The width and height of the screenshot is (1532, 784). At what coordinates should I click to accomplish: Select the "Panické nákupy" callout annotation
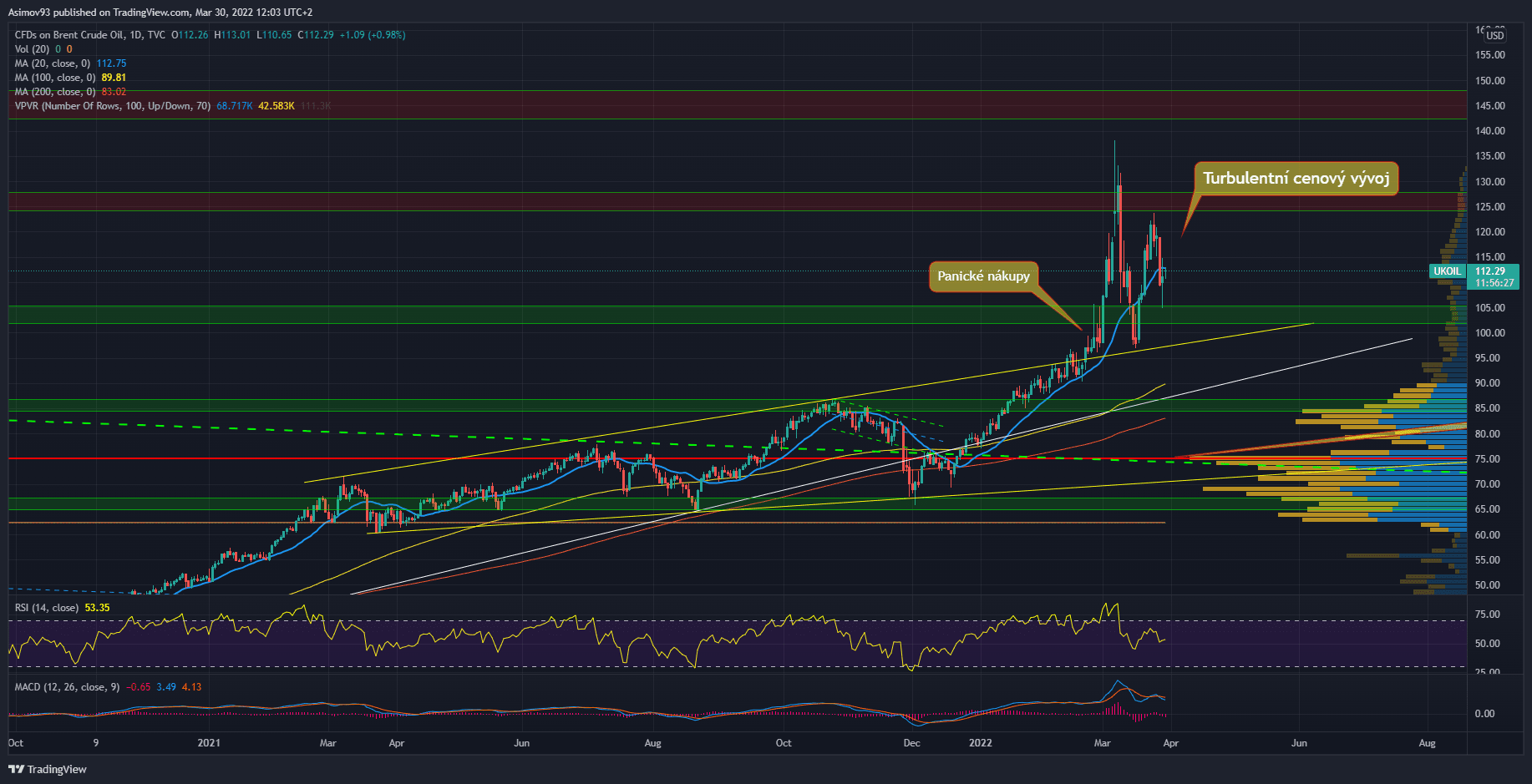(x=983, y=276)
